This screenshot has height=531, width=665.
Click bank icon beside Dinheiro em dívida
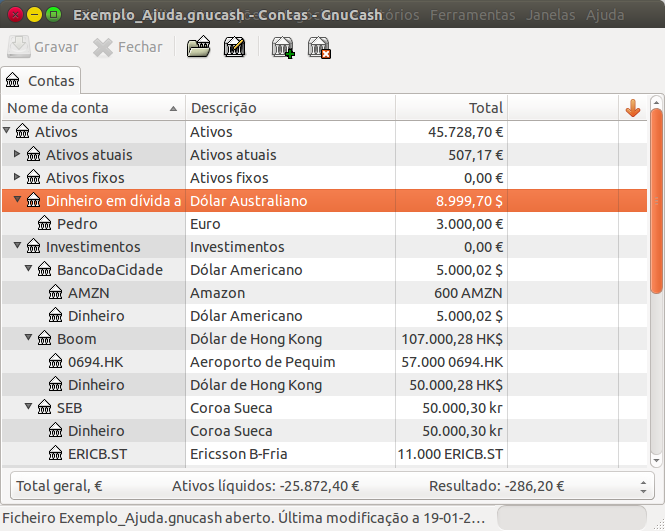[34, 200]
